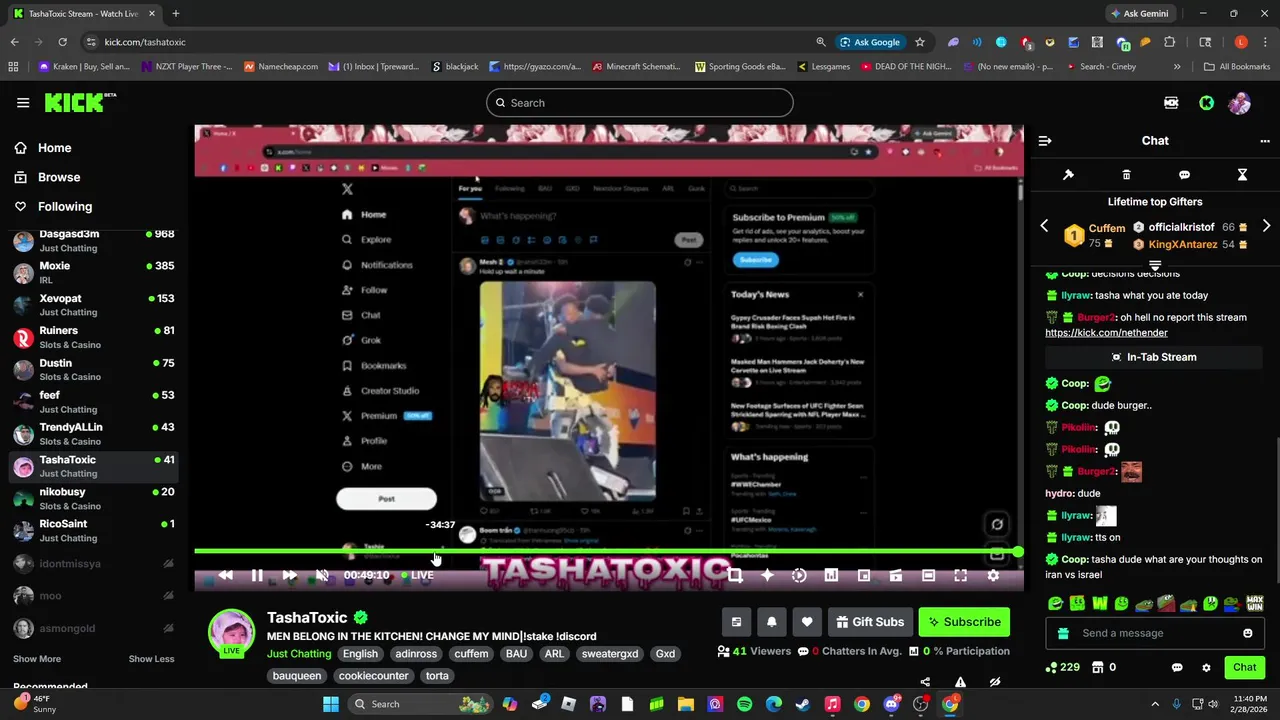Expand bookmarks overflow chevron in browser
The image size is (1280, 720).
point(1177,67)
